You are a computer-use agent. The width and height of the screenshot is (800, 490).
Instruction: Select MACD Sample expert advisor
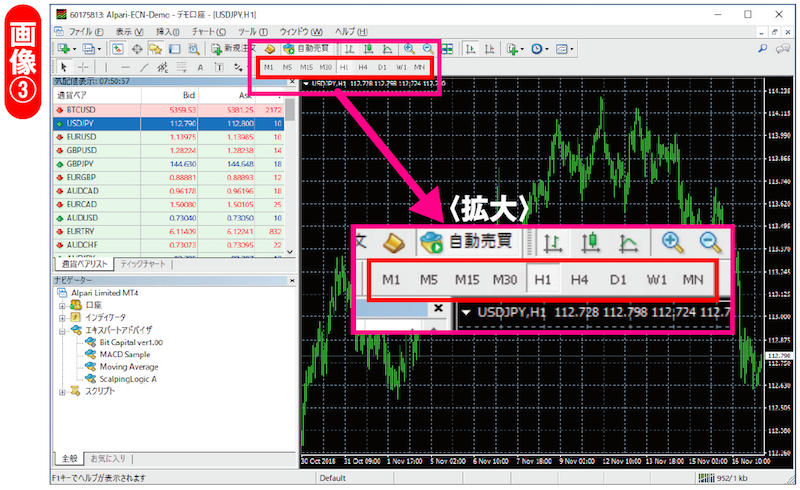tap(125, 354)
